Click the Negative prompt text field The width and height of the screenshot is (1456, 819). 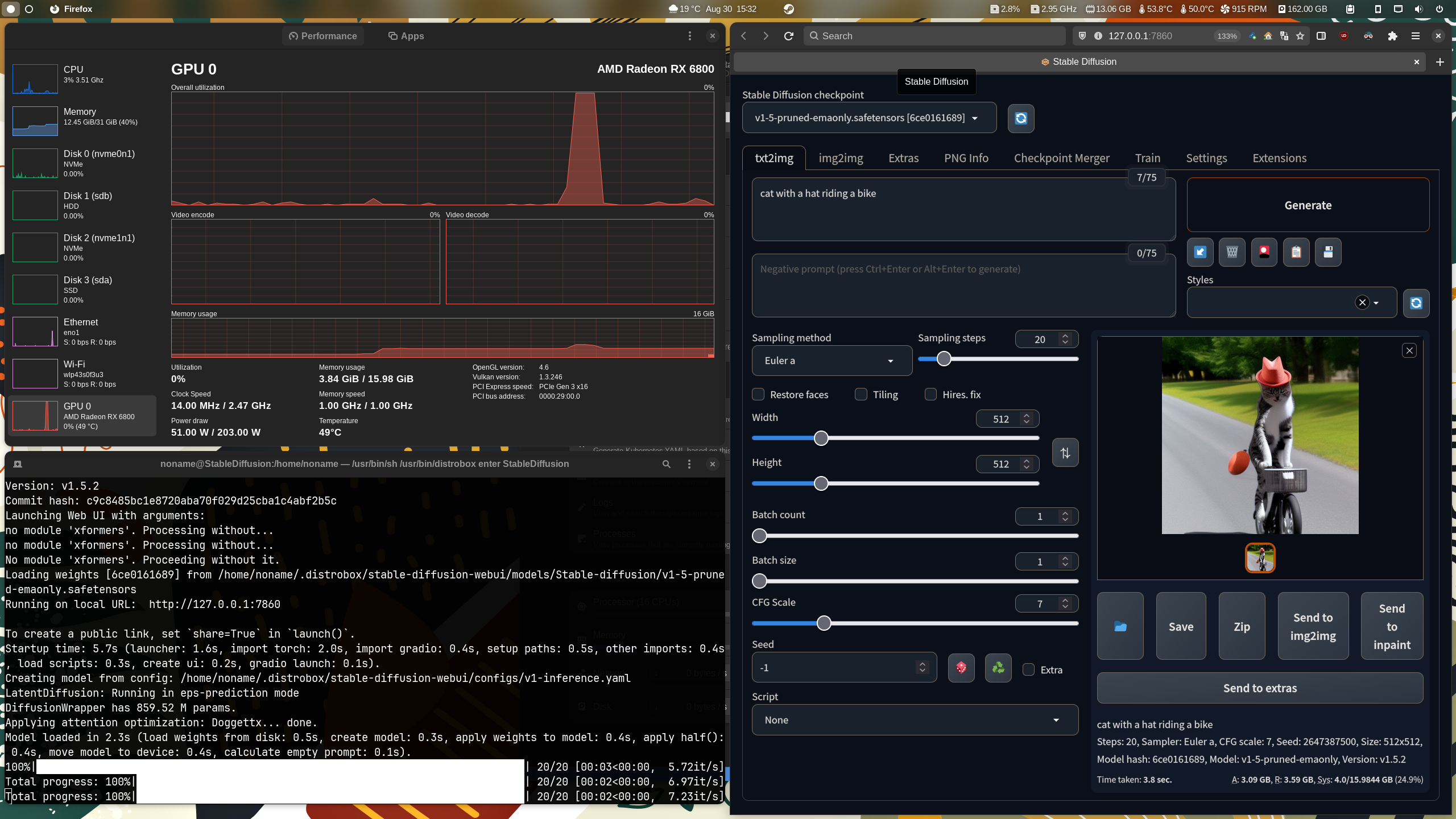coord(963,286)
